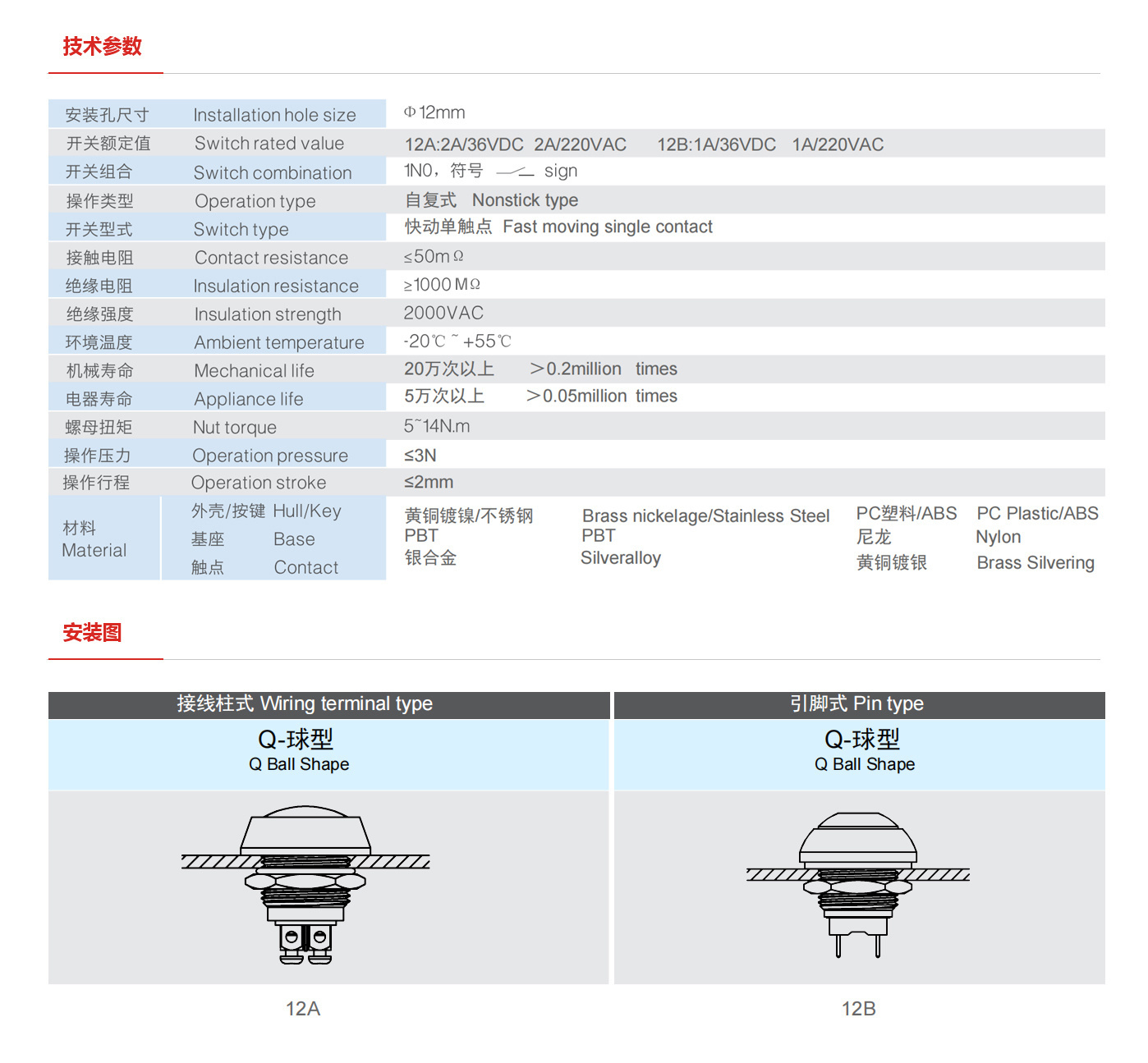This screenshot has width=1148, height=1063.
Task: Click the ≤50mΩ value
Action: (434, 256)
